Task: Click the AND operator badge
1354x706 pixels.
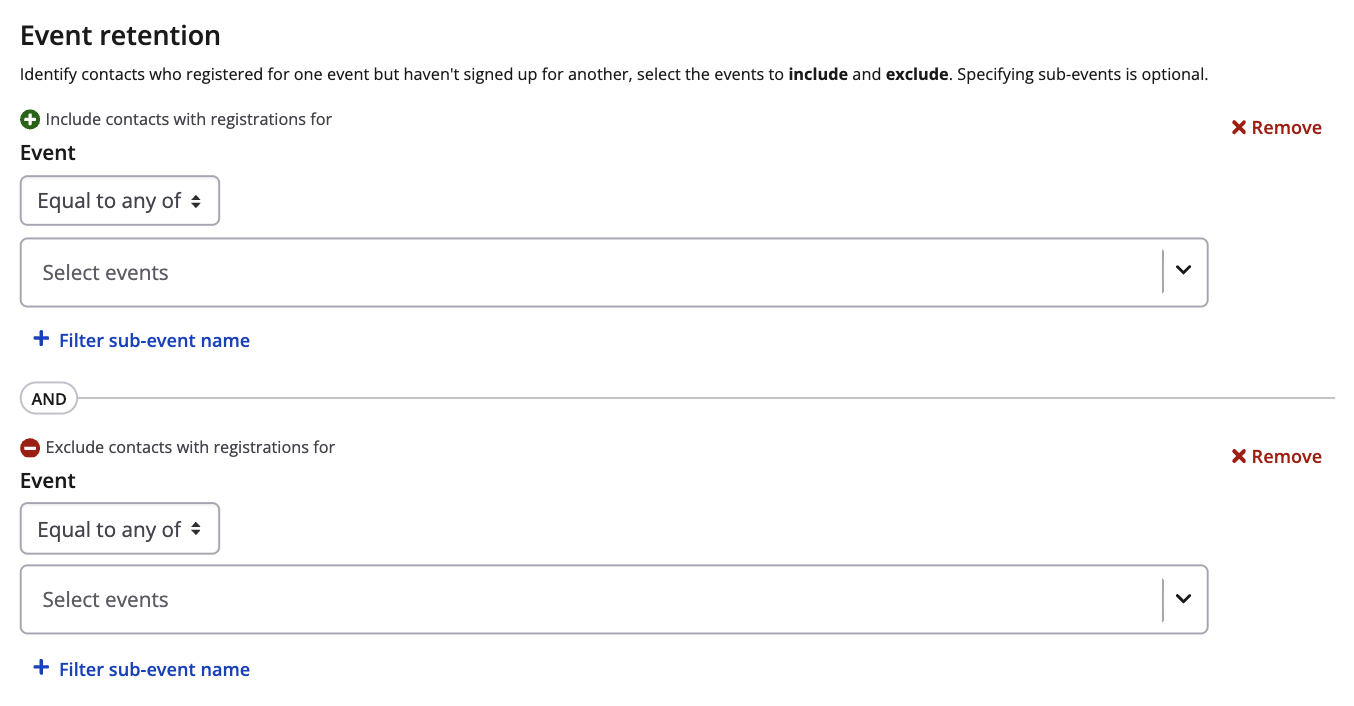Action: click(49, 399)
